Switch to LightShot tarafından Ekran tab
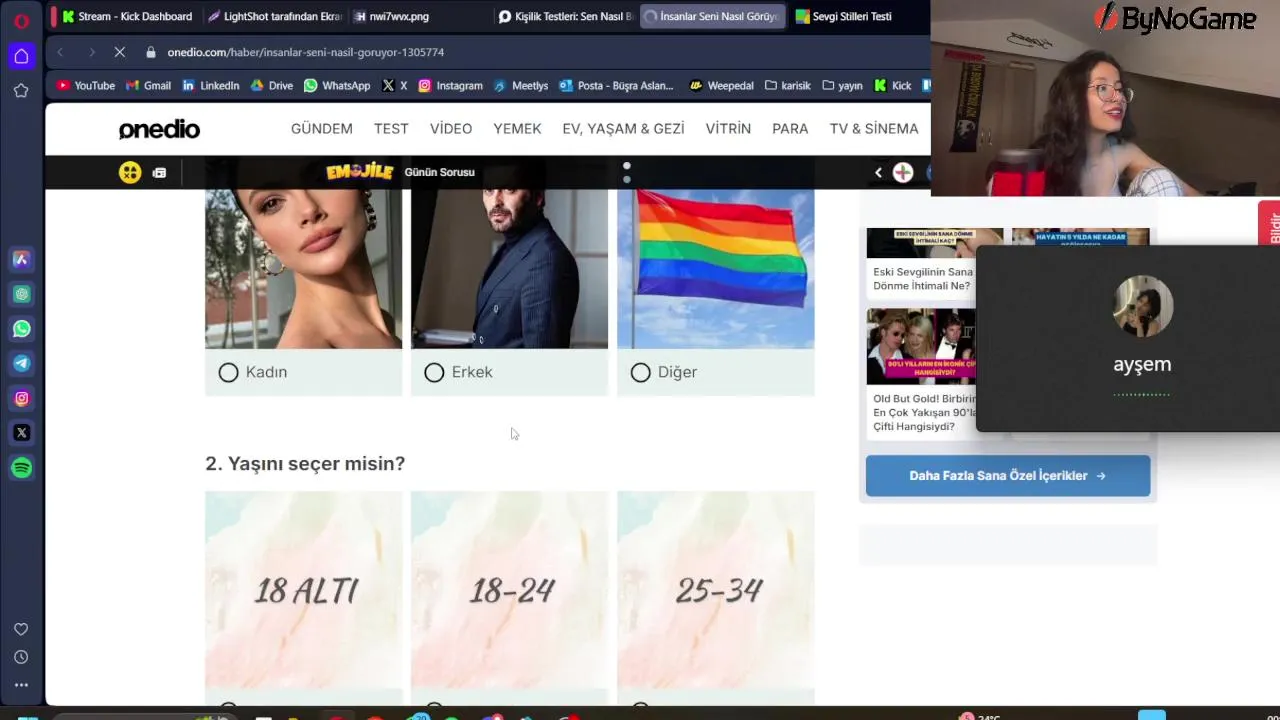This screenshot has height=720, width=1280. [x=273, y=16]
